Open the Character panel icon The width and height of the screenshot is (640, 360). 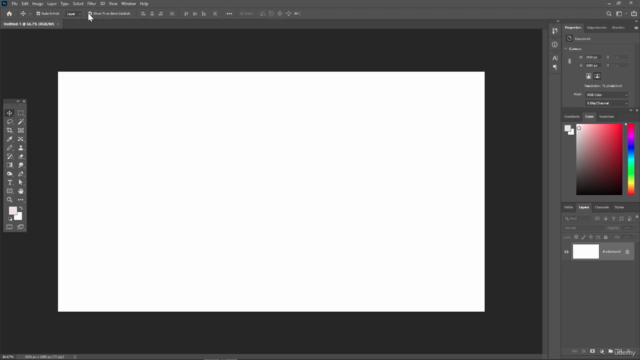tap(555, 58)
